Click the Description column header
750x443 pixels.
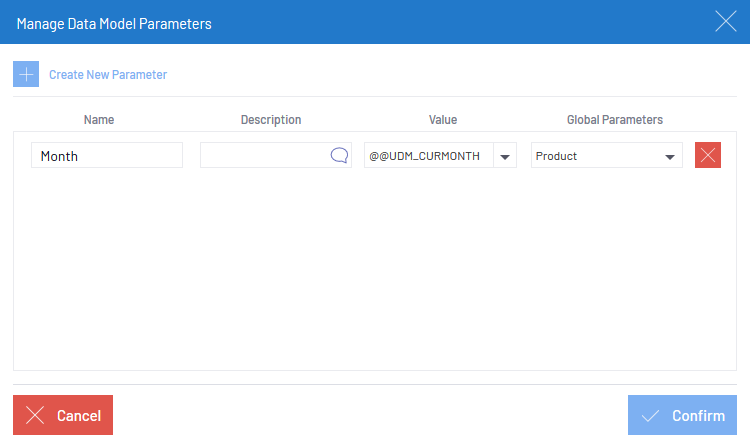(x=271, y=120)
